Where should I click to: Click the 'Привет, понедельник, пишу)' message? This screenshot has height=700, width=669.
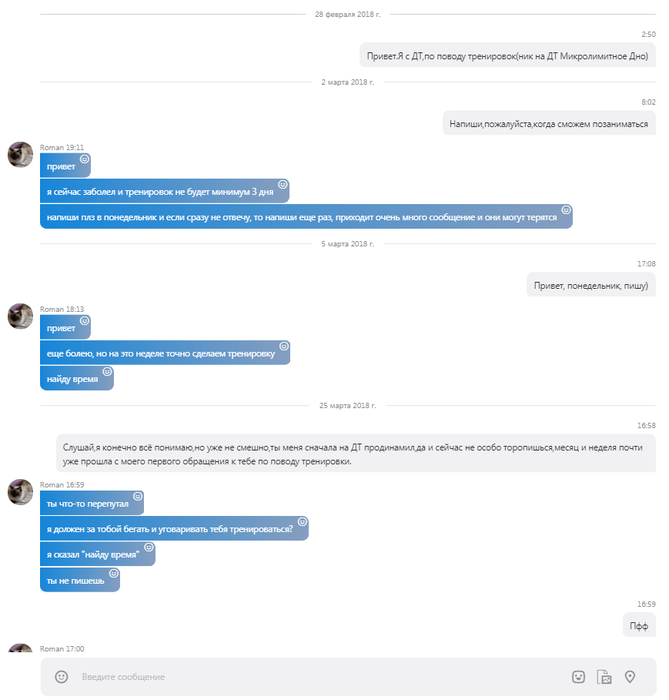pos(591,285)
